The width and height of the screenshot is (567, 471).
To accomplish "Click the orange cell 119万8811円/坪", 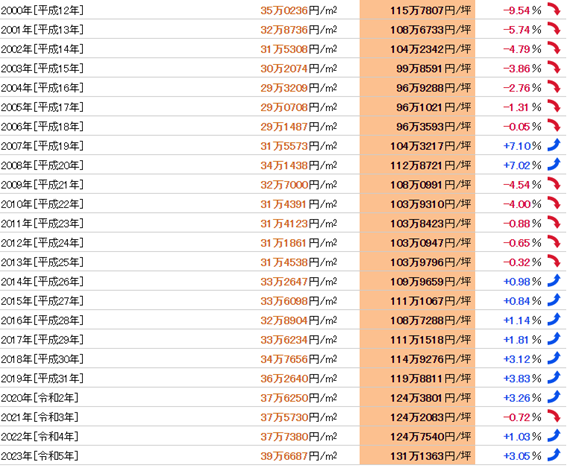I will click(x=417, y=378).
